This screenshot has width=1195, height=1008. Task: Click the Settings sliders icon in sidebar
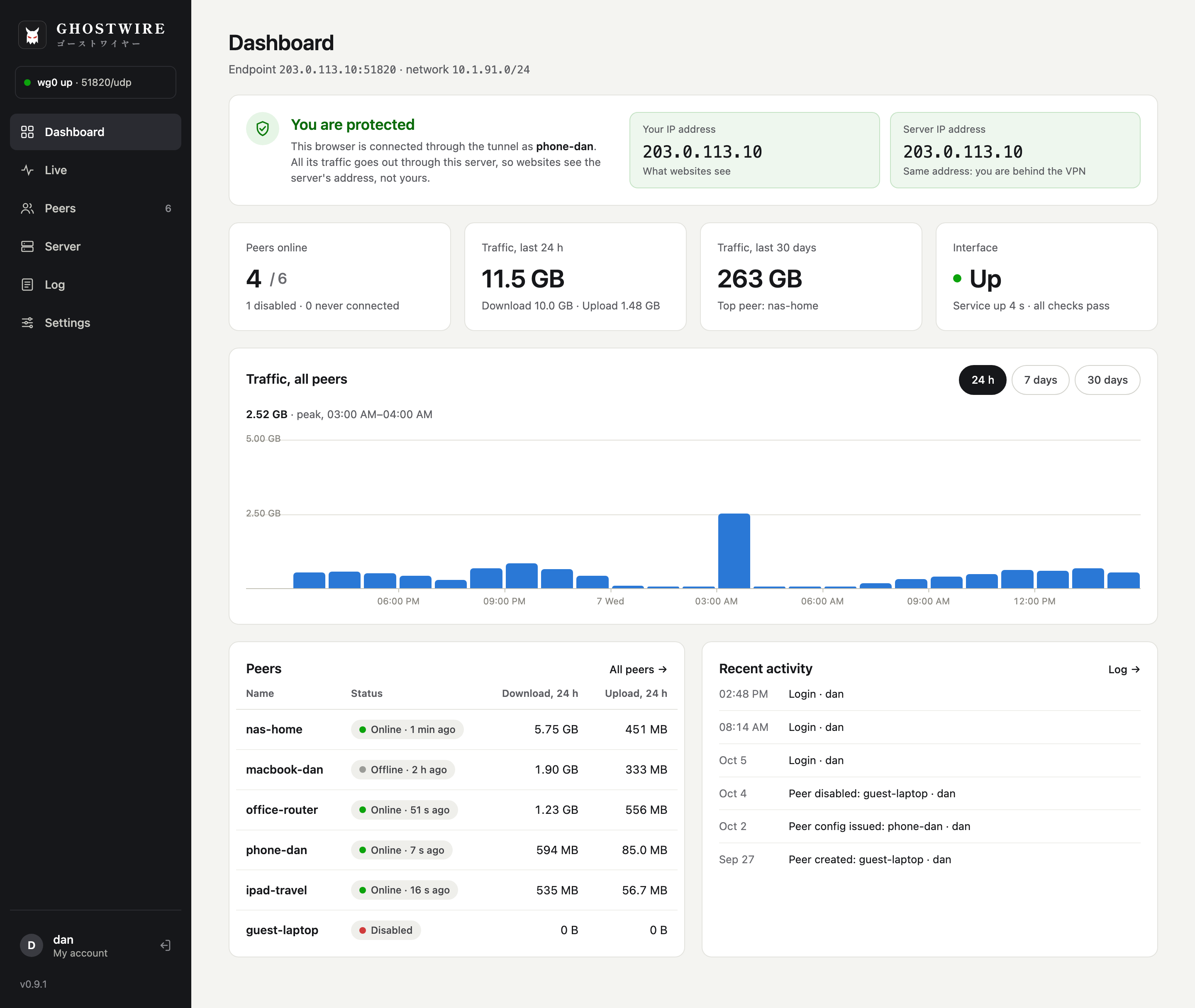(27, 323)
